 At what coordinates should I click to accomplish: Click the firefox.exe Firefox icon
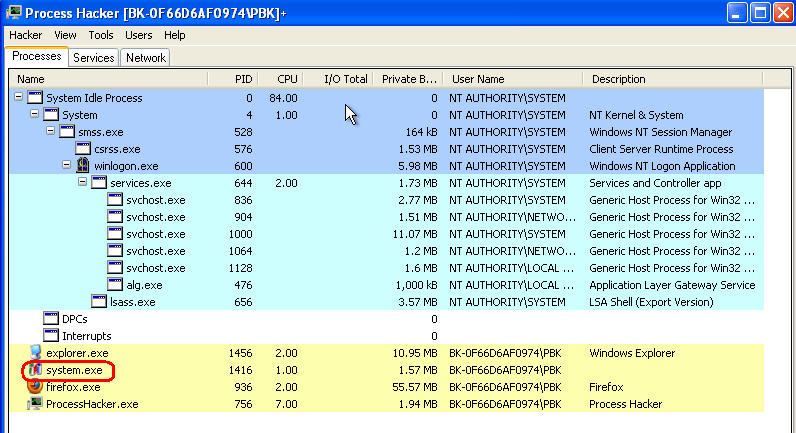point(35,387)
